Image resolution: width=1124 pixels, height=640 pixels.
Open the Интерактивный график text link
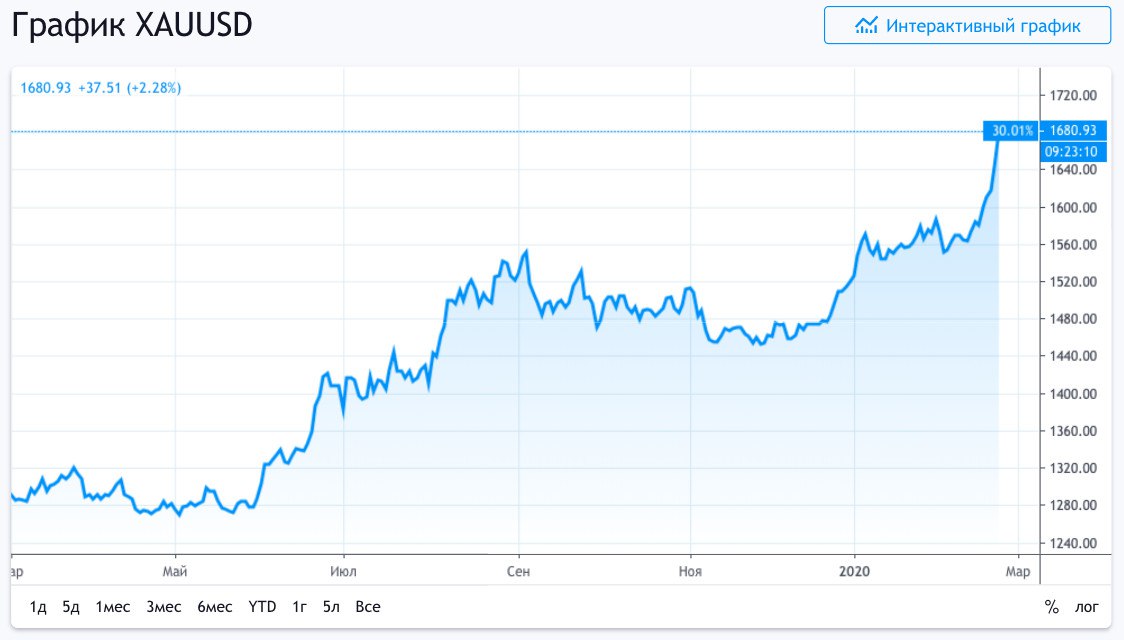pyautogui.click(x=983, y=26)
